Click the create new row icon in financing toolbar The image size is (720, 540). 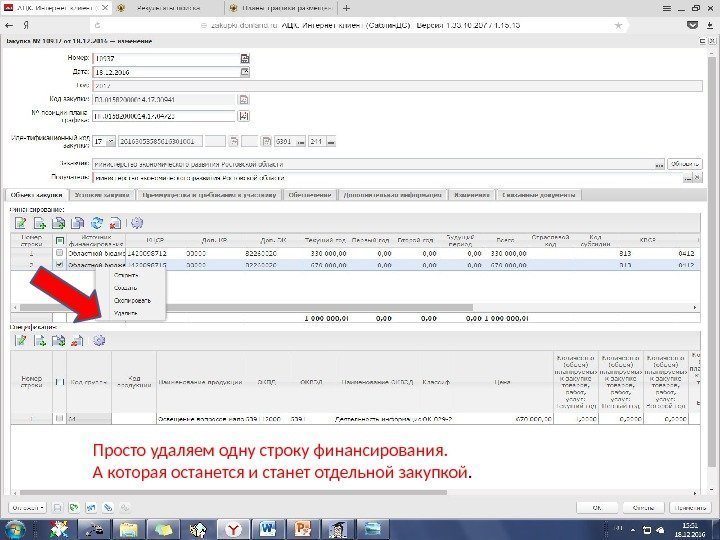click(x=40, y=223)
